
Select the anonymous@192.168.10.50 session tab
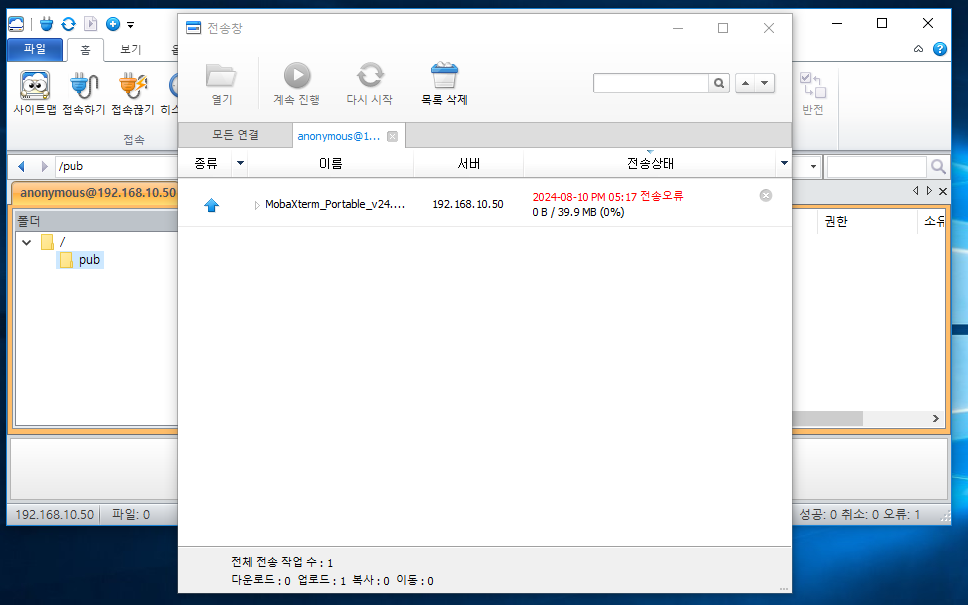click(x=97, y=193)
